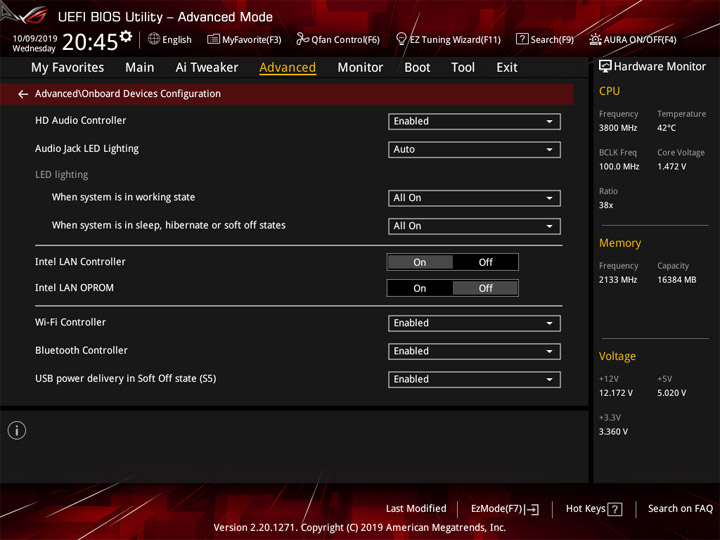
Task: Turn Intel LAN Controller Off
Action: coord(485,262)
